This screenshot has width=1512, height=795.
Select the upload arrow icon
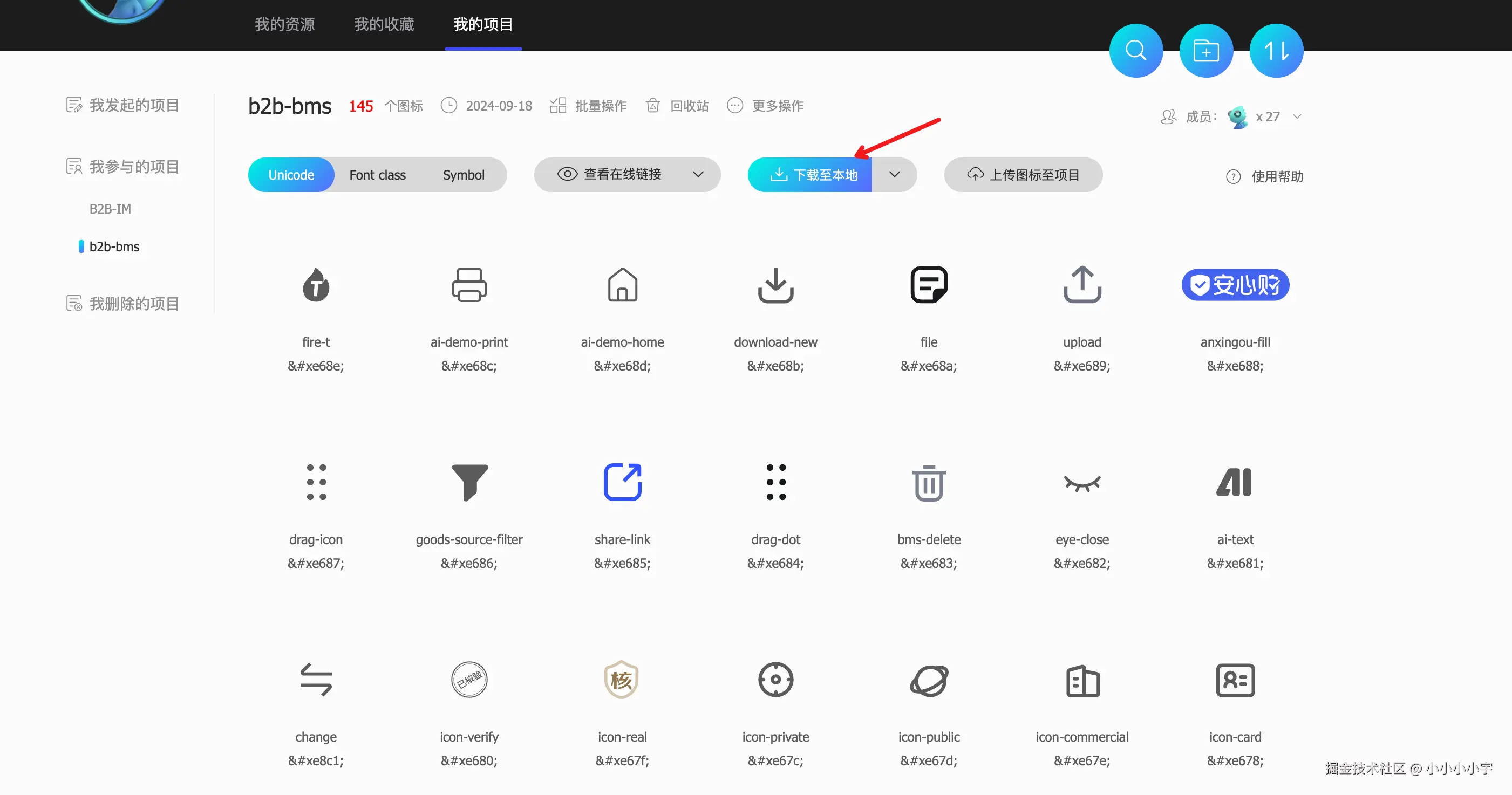tap(1082, 285)
